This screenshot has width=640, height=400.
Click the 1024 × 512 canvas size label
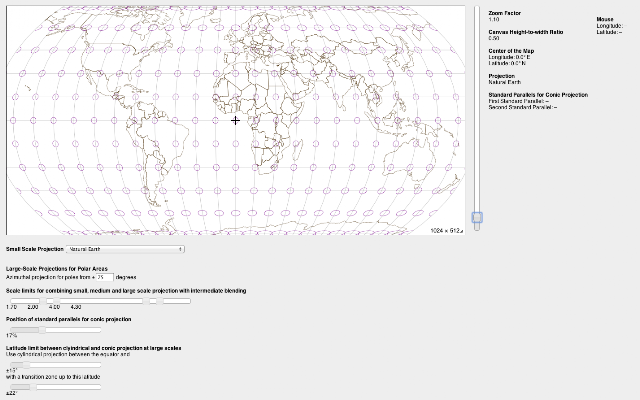pyautogui.click(x=445, y=231)
